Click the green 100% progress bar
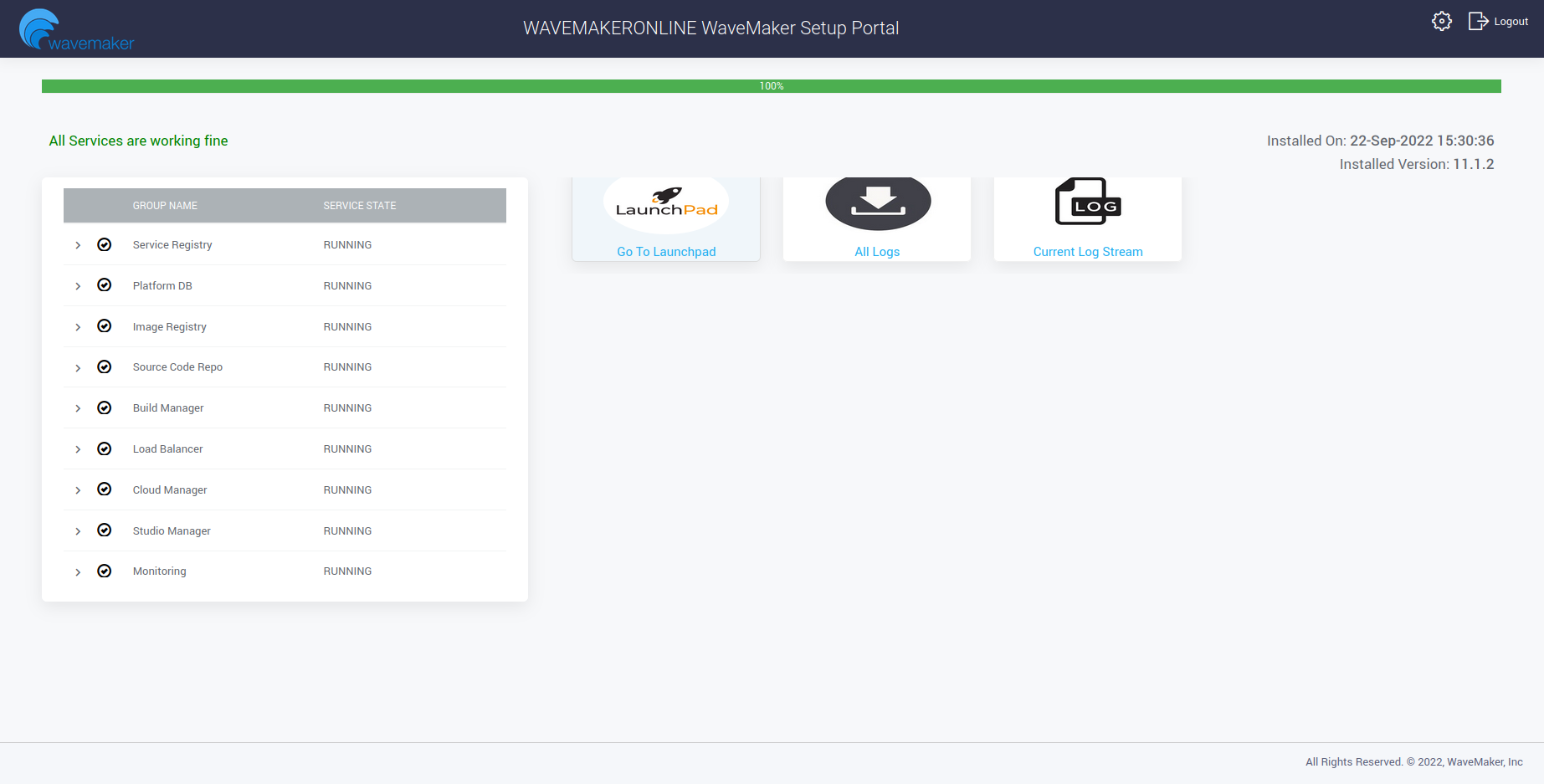The height and width of the screenshot is (784, 1544). click(771, 86)
